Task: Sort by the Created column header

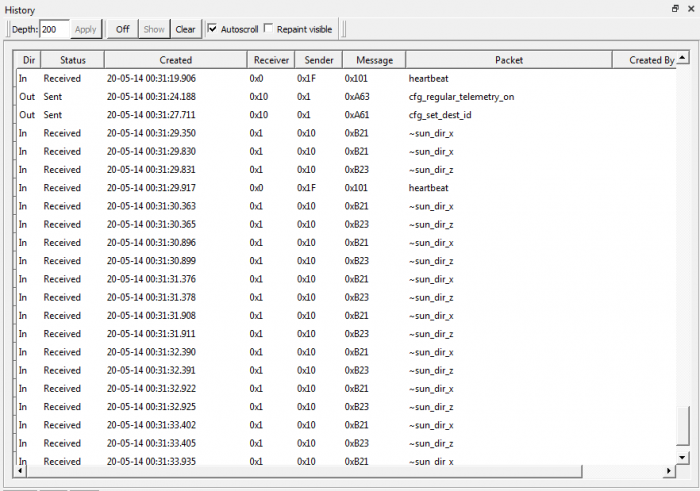Action: click(x=175, y=60)
